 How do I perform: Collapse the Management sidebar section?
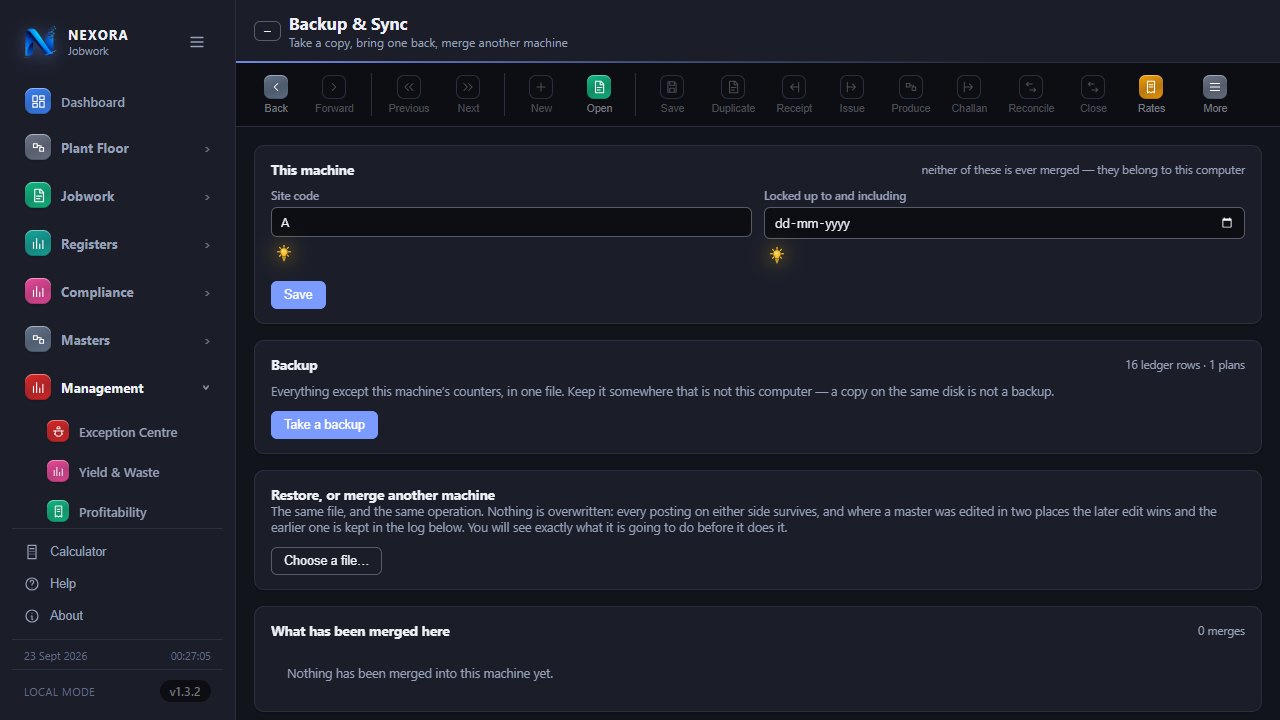pyautogui.click(x=118, y=388)
